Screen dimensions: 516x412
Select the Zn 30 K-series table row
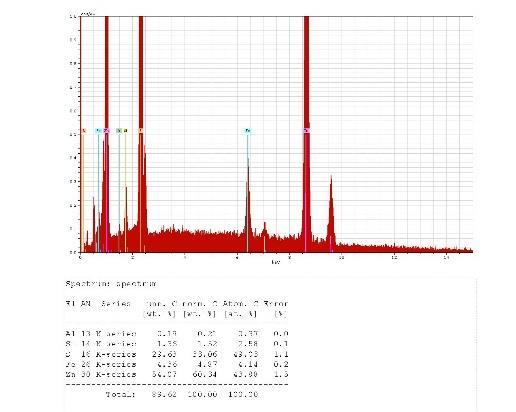click(x=177, y=374)
